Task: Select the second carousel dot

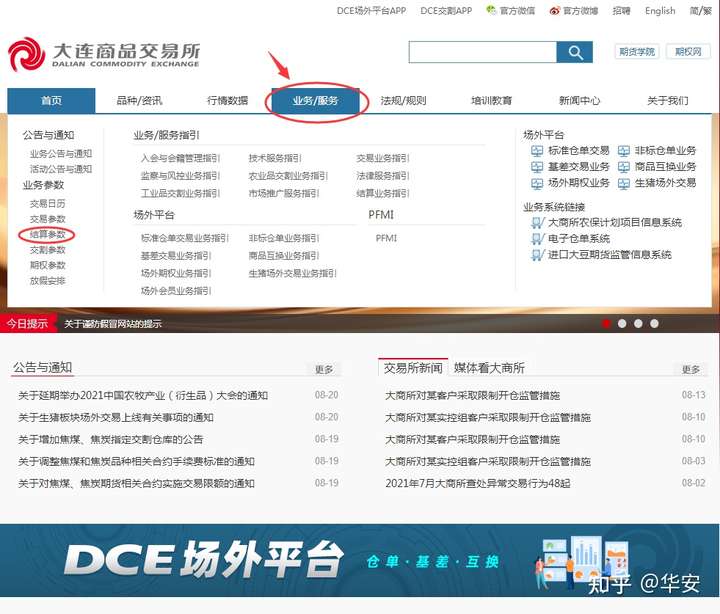Action: click(x=622, y=324)
